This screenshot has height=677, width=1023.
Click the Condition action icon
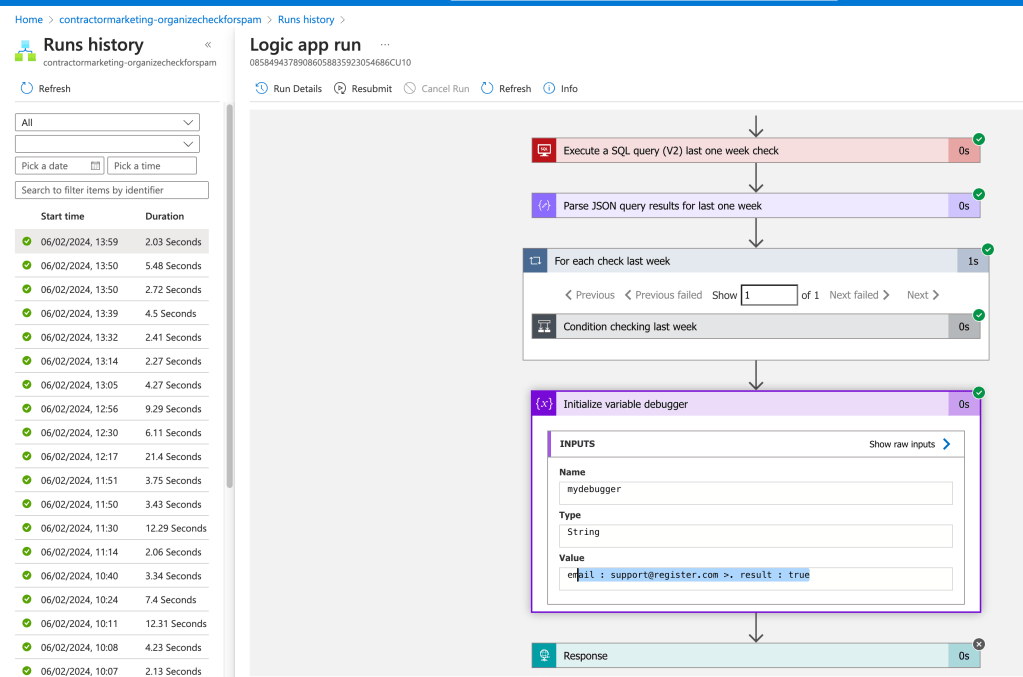tap(543, 327)
